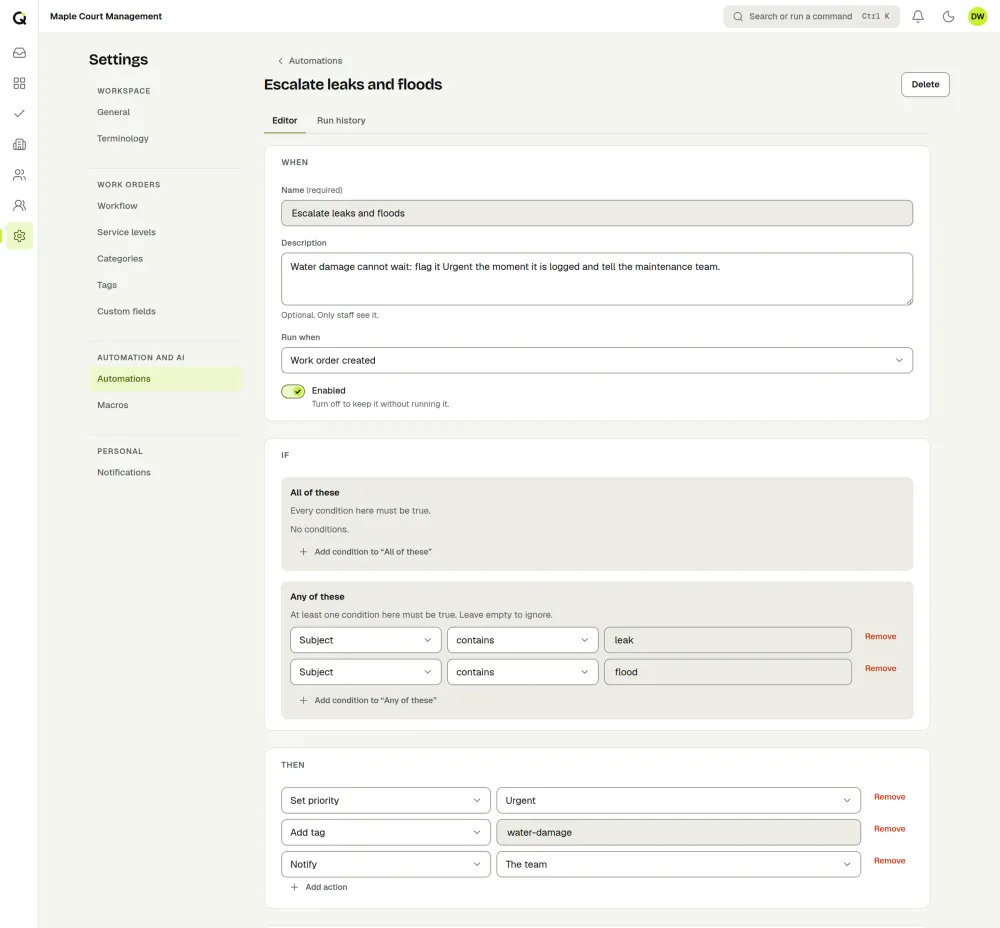The image size is (1000, 928).
Task: Open notifications bell icon
Action: (918, 17)
